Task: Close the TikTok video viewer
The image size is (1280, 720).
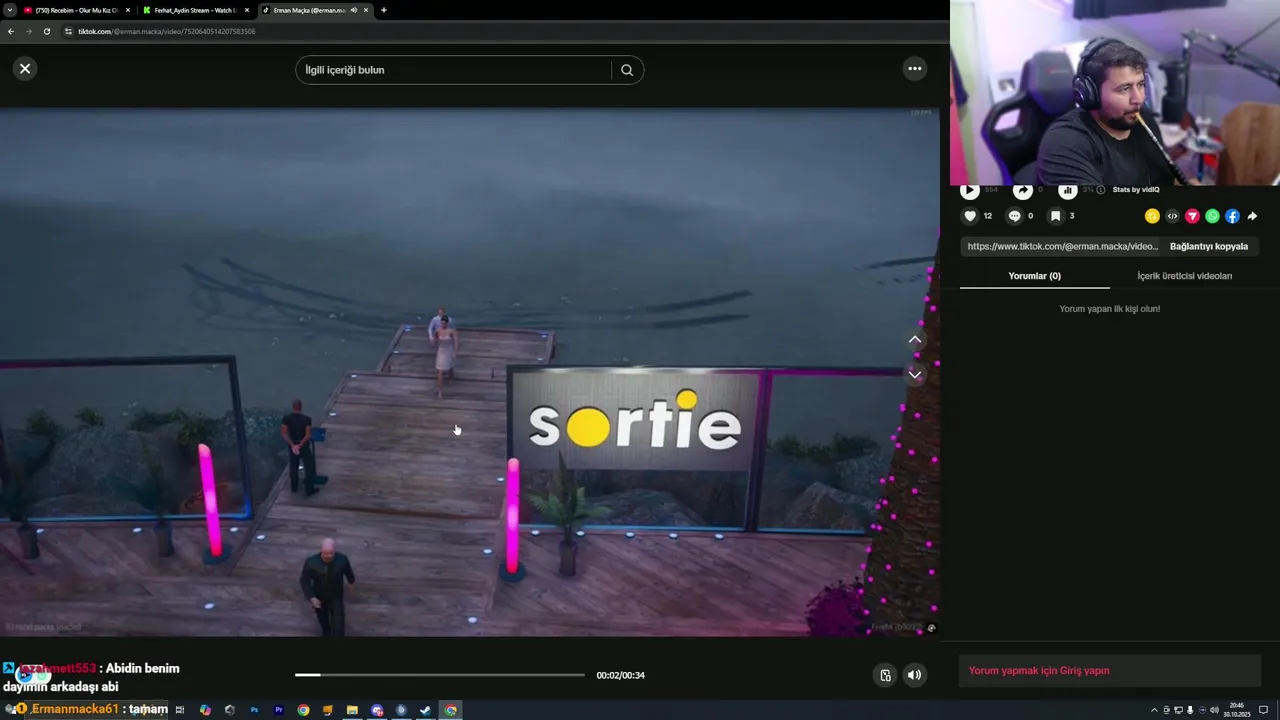Action: (x=25, y=68)
